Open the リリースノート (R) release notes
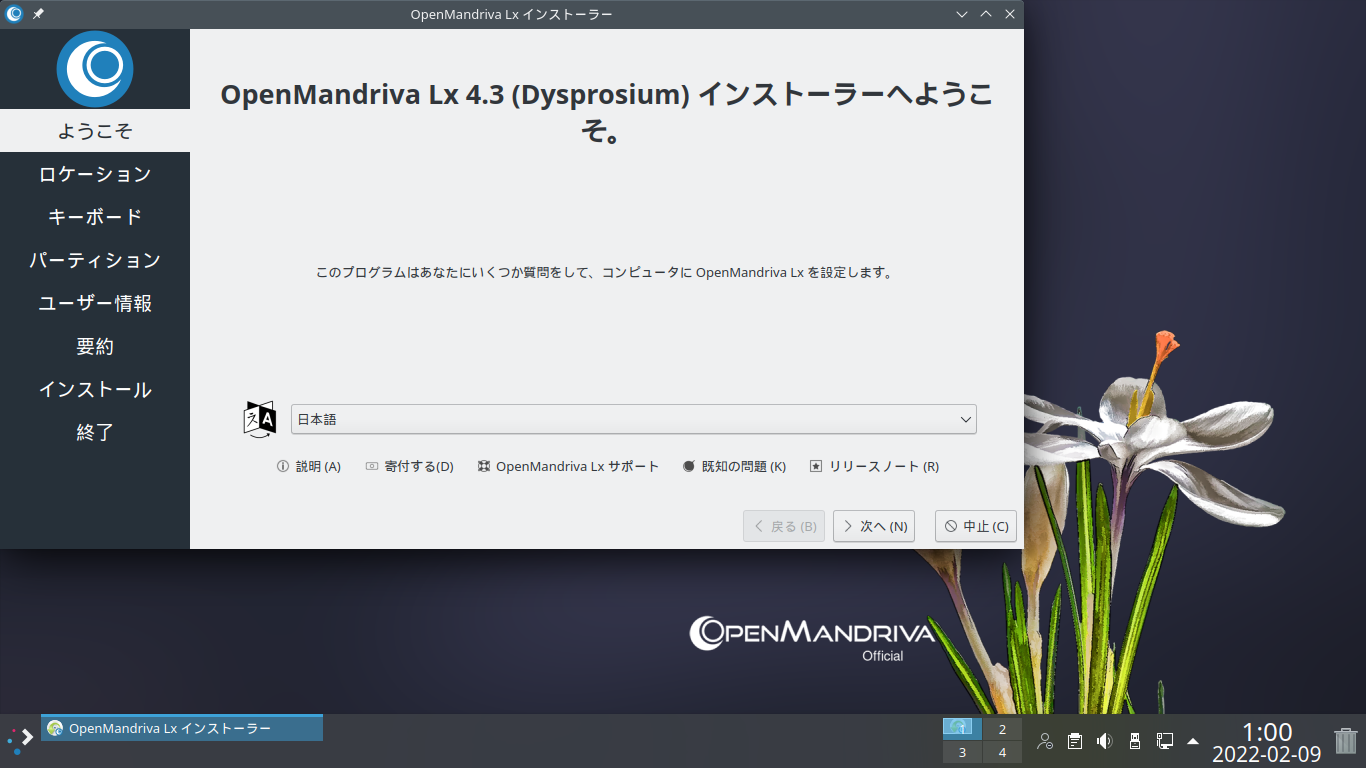The height and width of the screenshot is (768, 1366). point(874,466)
